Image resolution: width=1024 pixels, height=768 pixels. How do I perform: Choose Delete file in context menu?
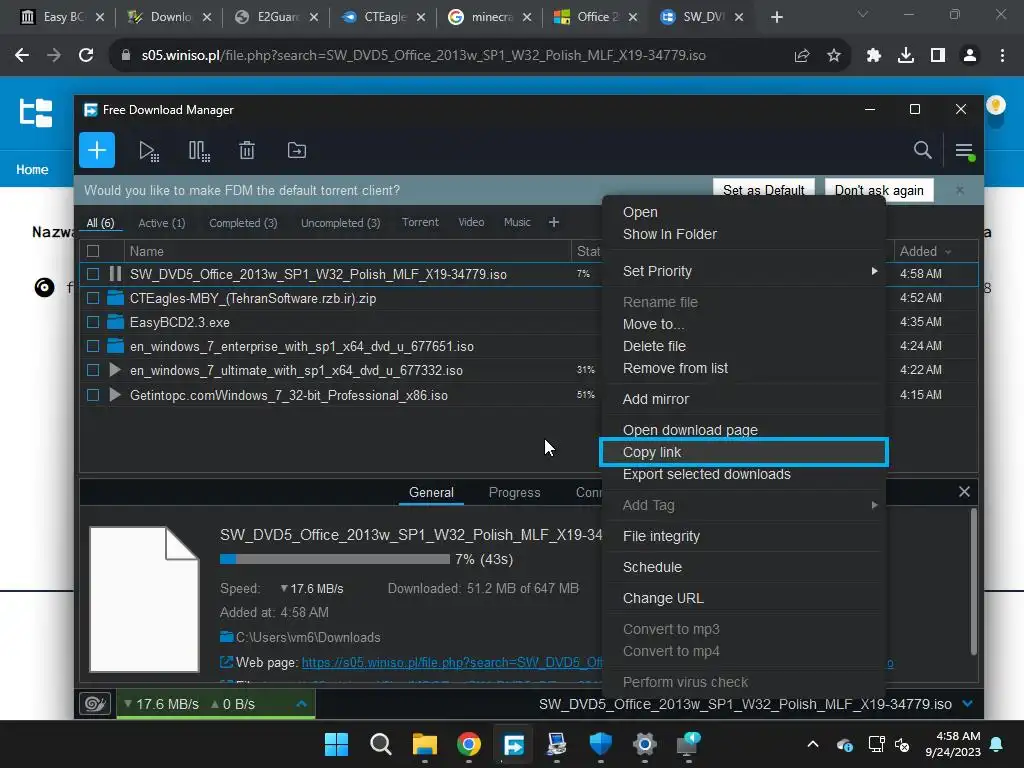(654, 346)
